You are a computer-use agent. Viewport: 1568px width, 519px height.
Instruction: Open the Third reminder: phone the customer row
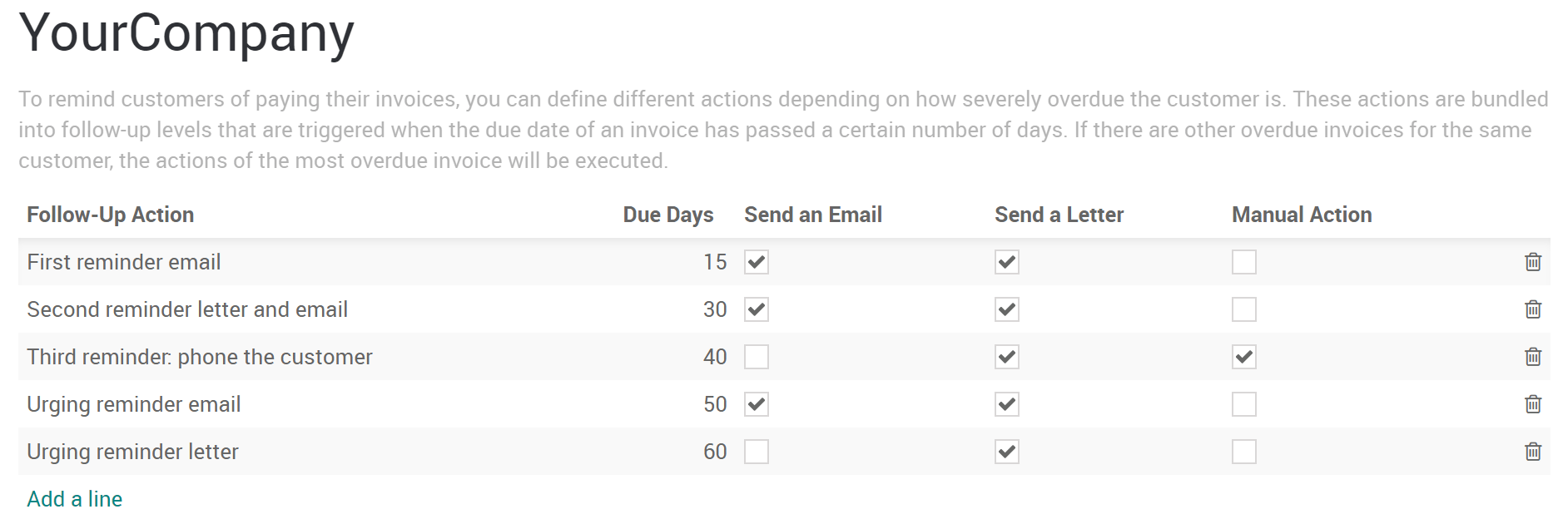[200, 357]
